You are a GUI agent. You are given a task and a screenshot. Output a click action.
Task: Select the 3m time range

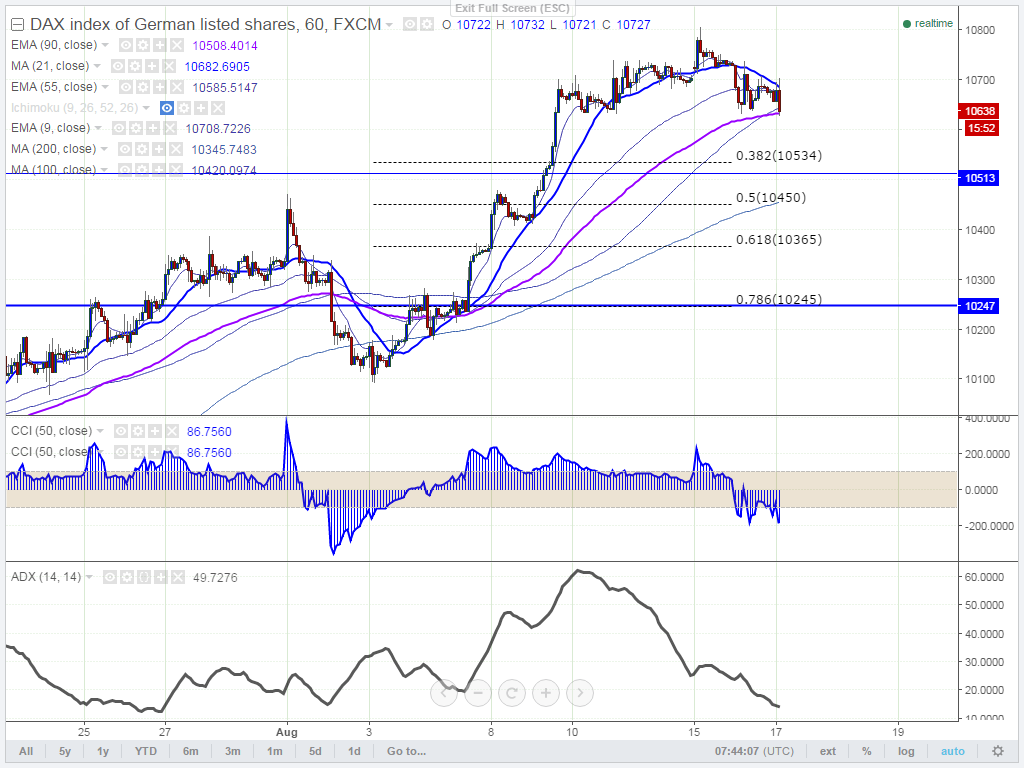click(x=232, y=751)
